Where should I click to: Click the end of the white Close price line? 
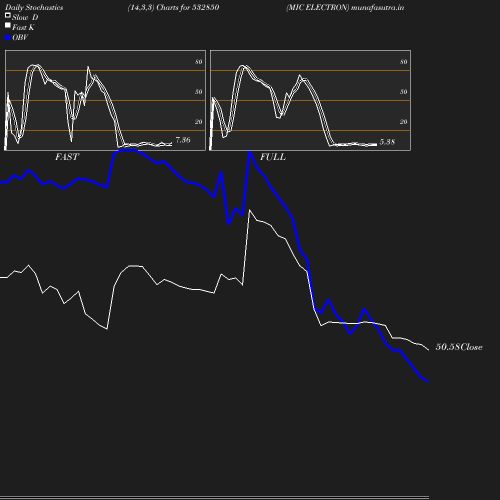pyautogui.click(x=428, y=349)
